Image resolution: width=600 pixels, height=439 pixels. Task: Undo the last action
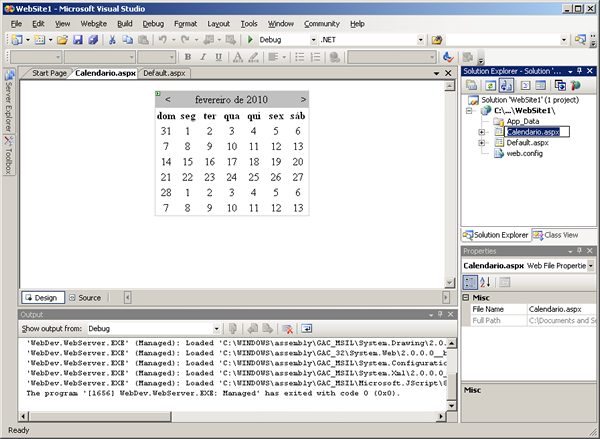163,40
